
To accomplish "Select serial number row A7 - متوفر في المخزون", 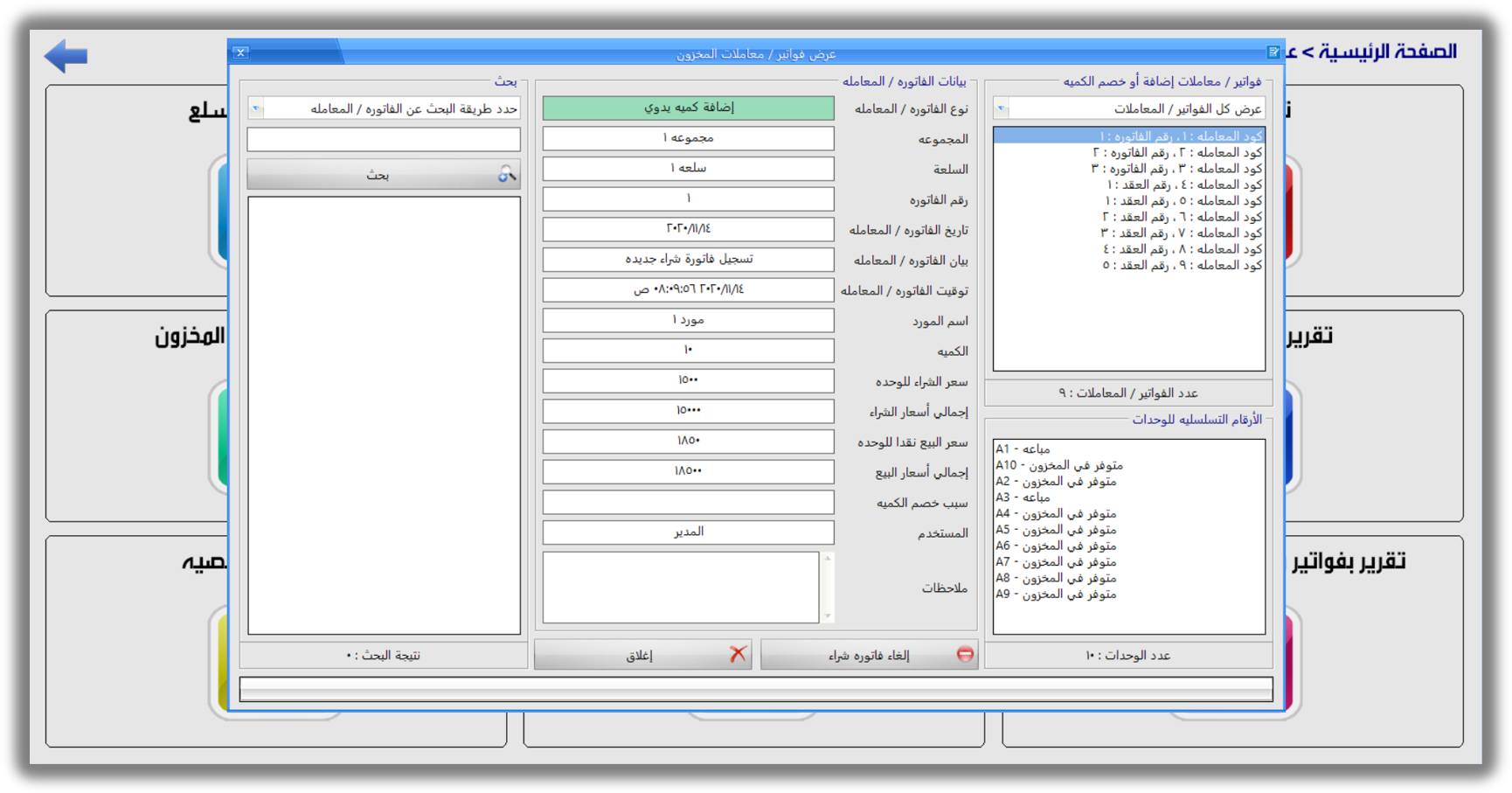I will click(1129, 562).
